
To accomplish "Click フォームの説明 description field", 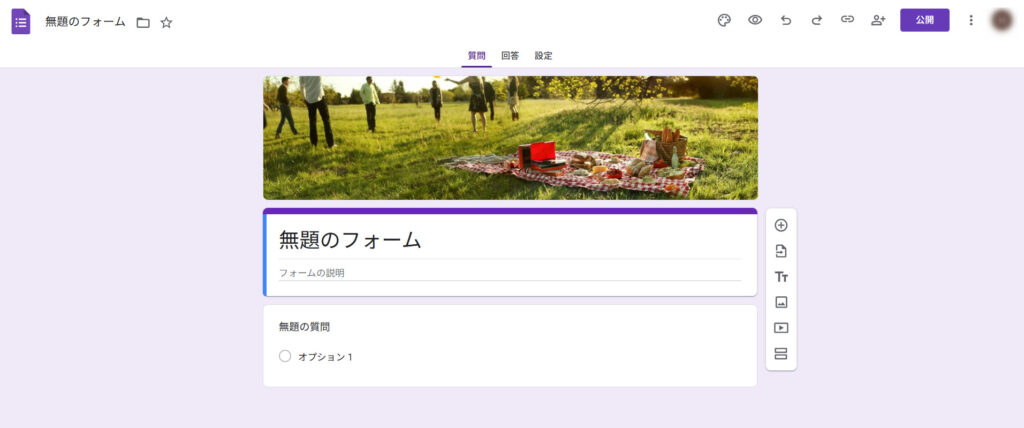I will click(510, 273).
